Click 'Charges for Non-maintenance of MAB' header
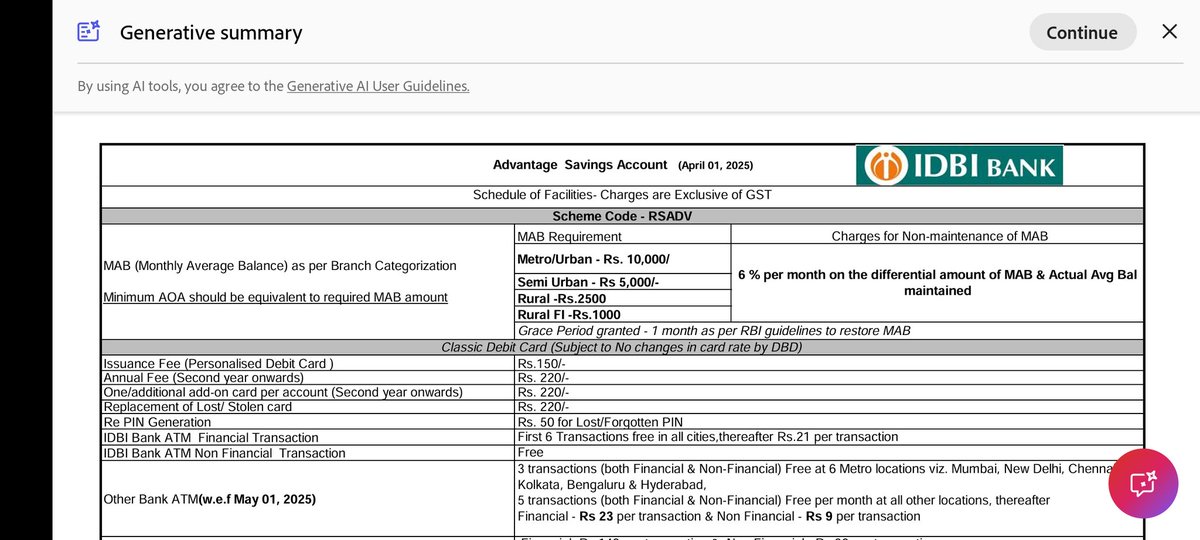Screen dimensions: 1200x540 (940, 237)
